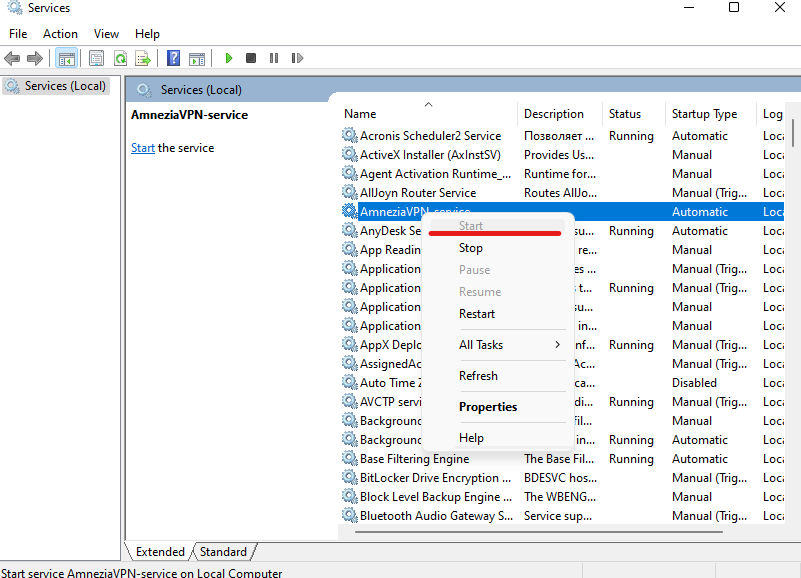
Task: Open Help via the blue question mark icon
Action: [x=173, y=59]
